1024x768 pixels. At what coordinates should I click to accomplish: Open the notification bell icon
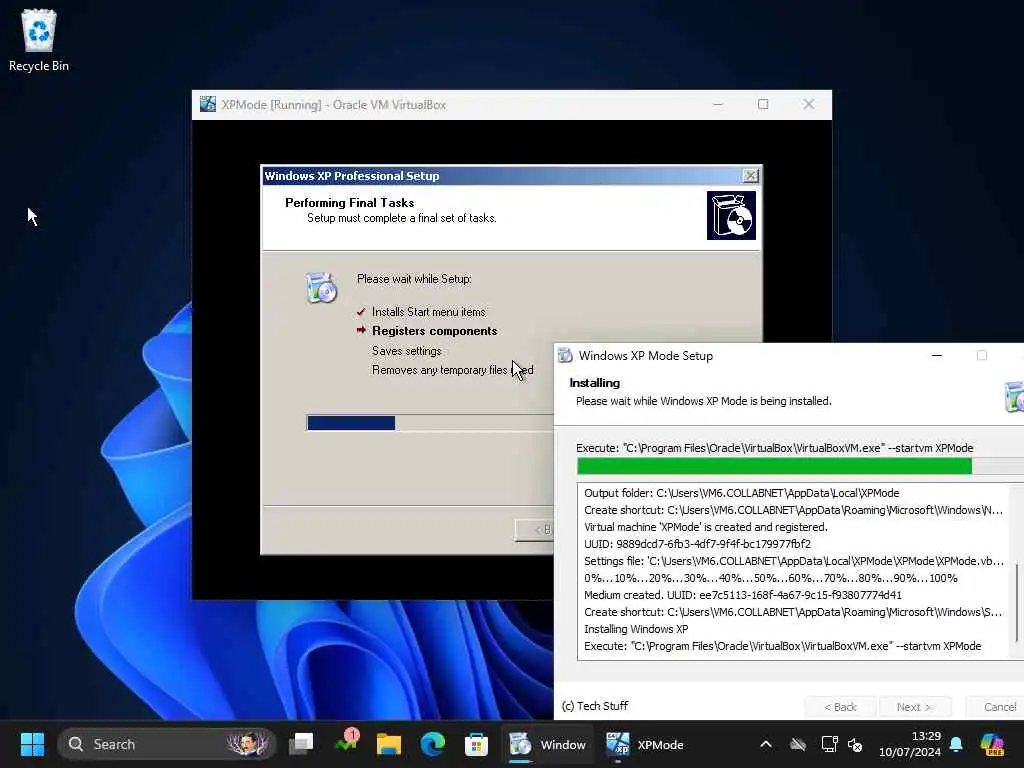(x=956, y=744)
